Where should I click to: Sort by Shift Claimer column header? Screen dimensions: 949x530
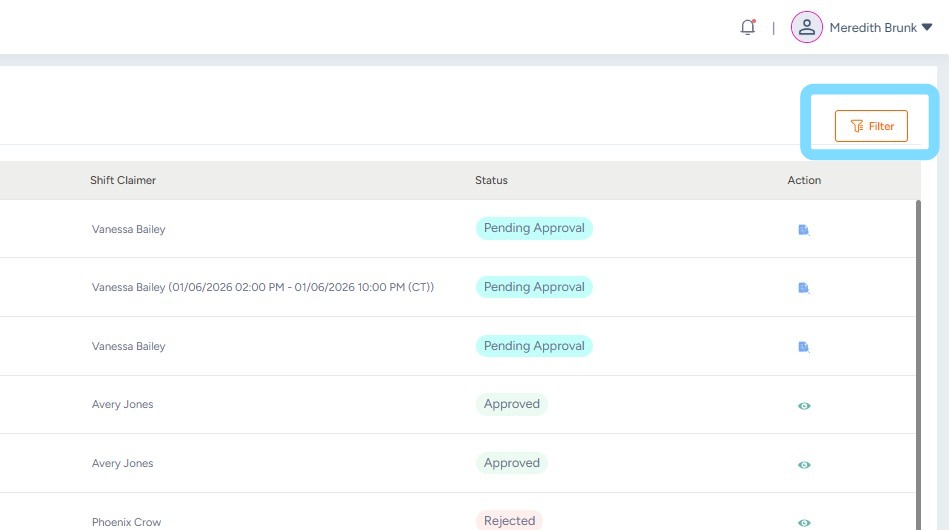pos(123,181)
